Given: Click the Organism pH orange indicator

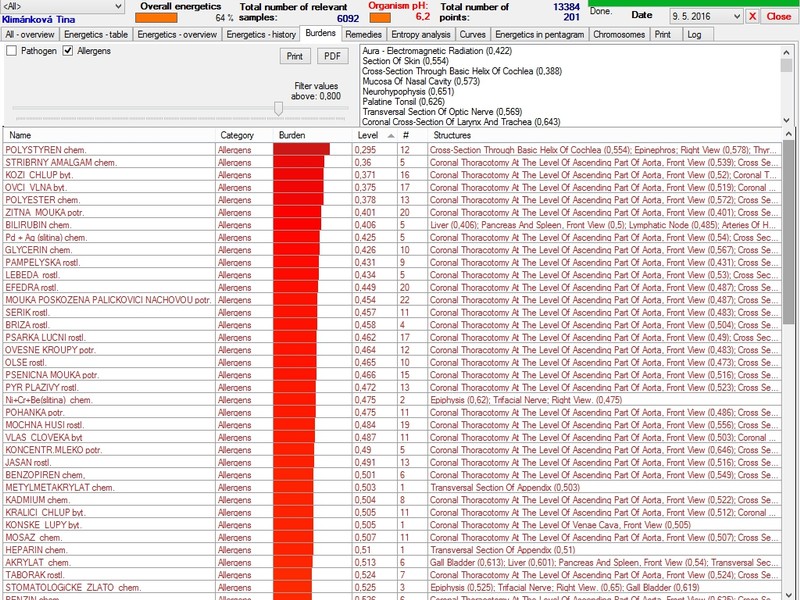Looking at the screenshot, I should tap(380, 18).
